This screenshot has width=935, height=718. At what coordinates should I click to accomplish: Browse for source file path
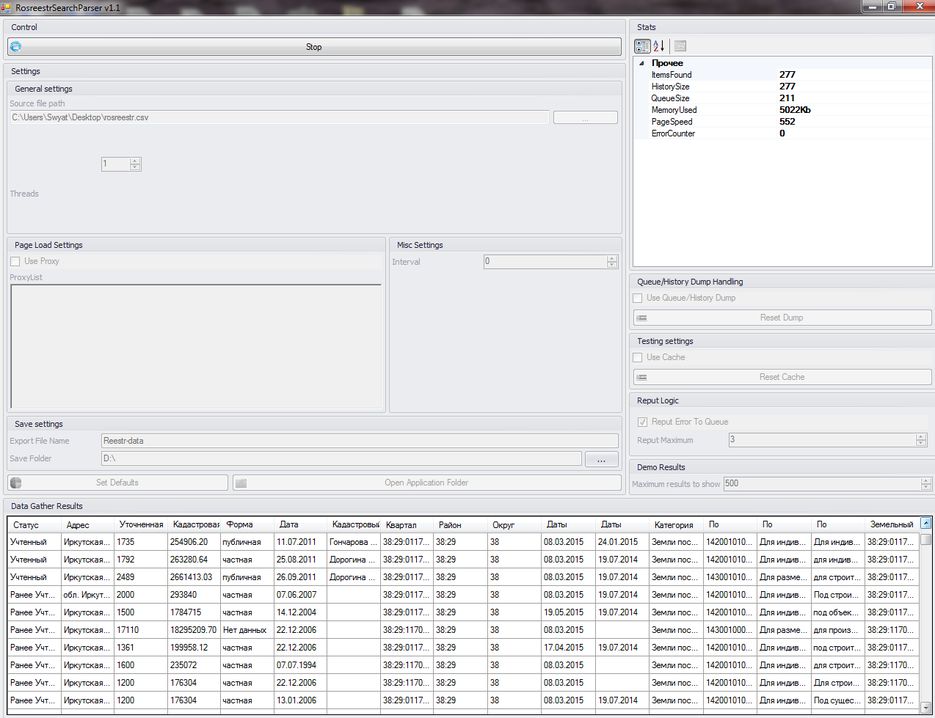coord(585,117)
